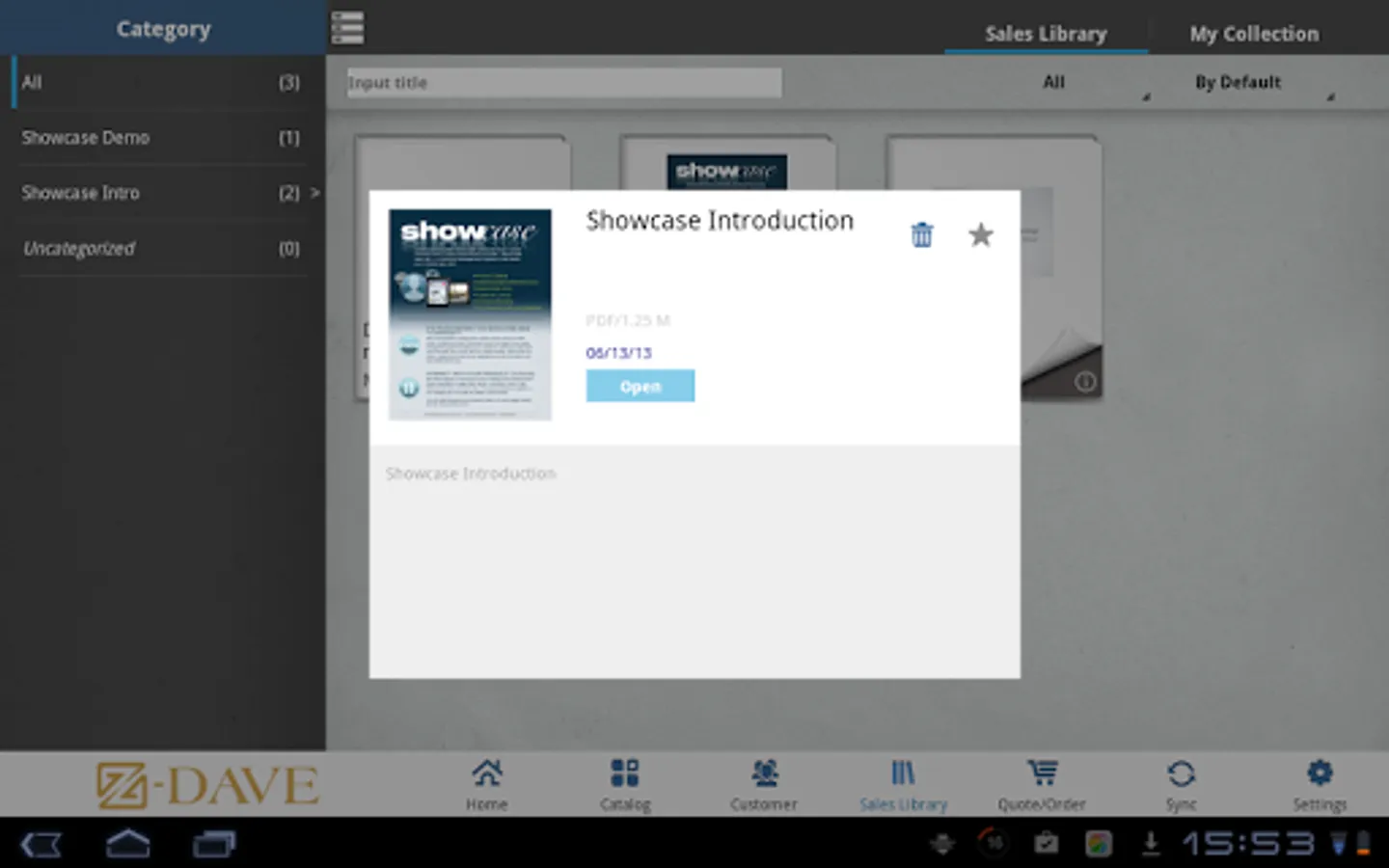The image size is (1389, 868).
Task: Tap the Z-DAVE logo
Action: pyautogui.click(x=206, y=785)
